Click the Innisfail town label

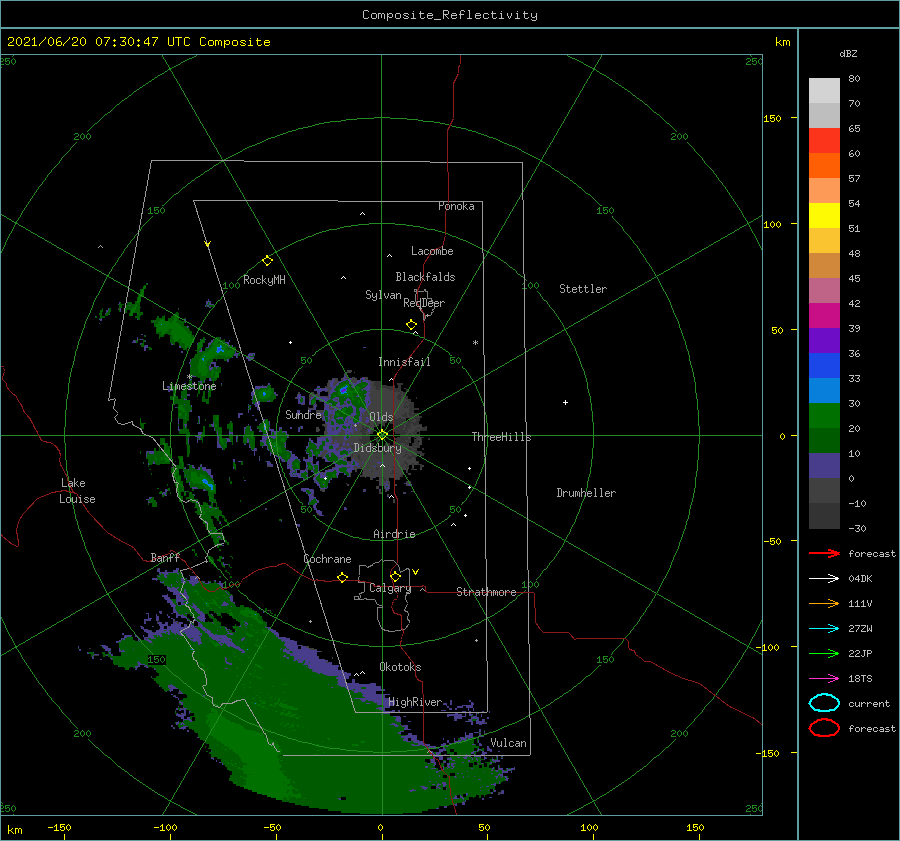tap(404, 362)
